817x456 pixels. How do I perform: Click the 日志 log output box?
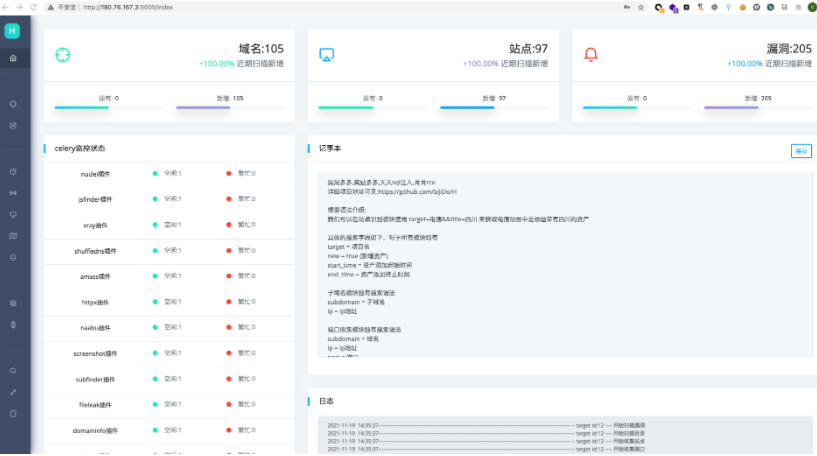pos(565,435)
